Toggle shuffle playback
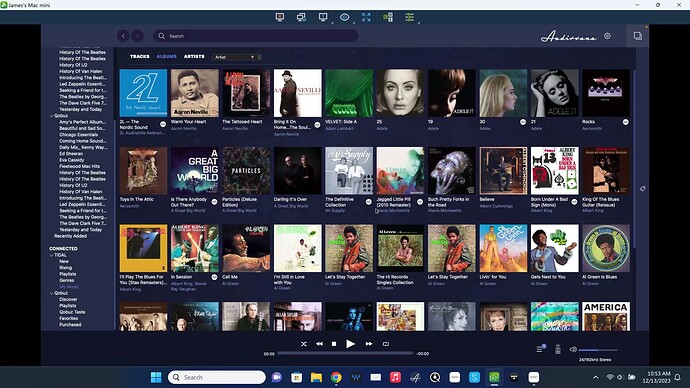The width and height of the screenshot is (690, 388). [304, 344]
